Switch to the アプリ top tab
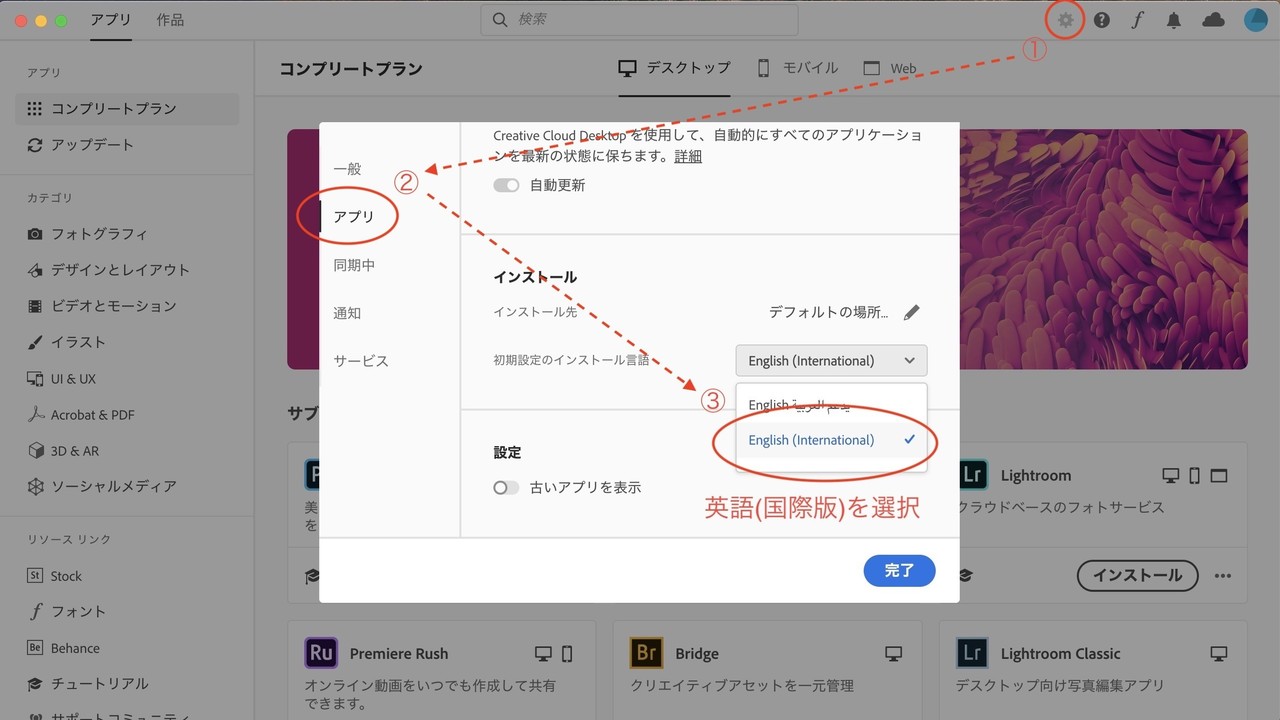This screenshot has height=720, width=1280. (110, 20)
